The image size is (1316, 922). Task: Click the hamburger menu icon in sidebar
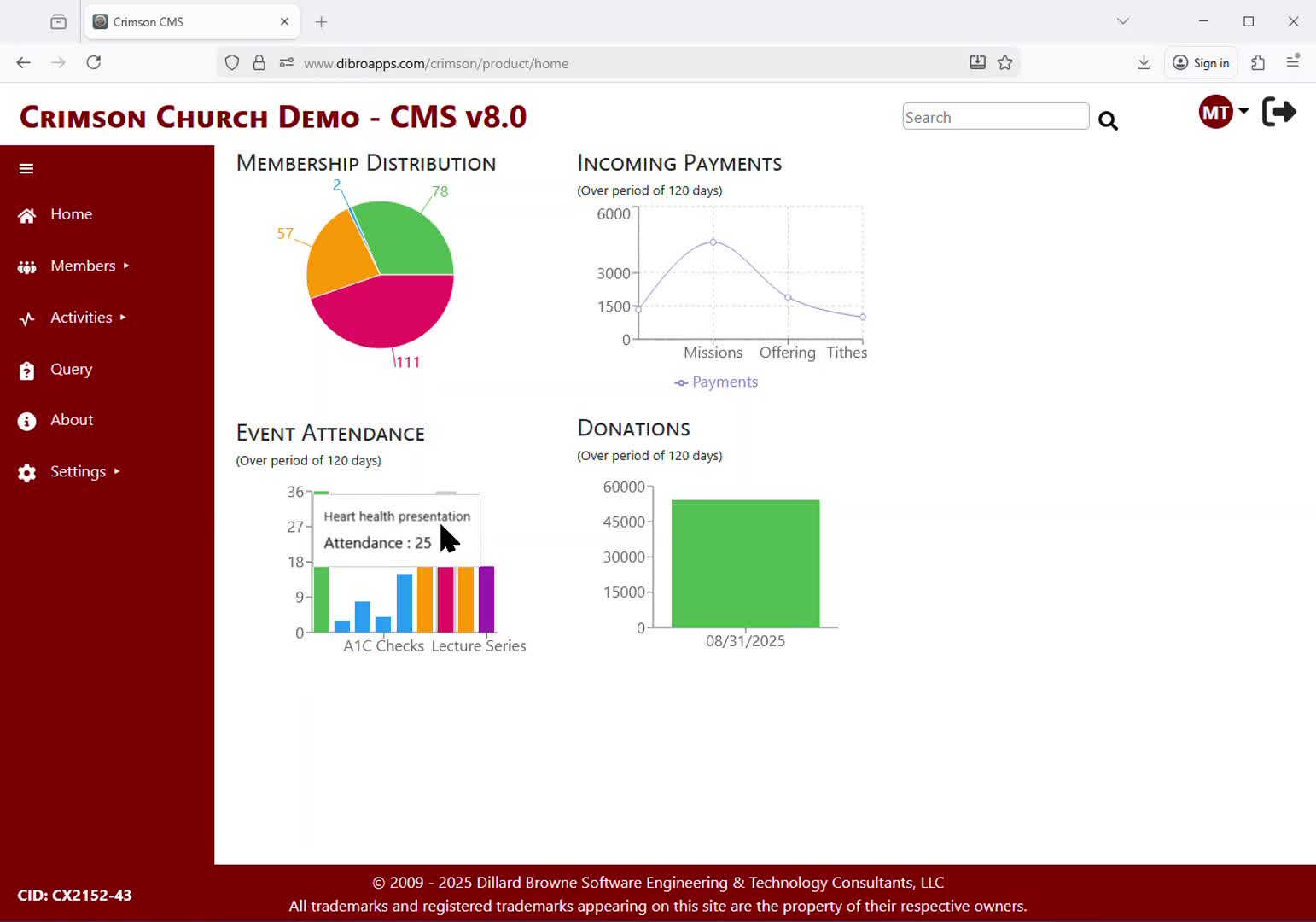pos(26,169)
